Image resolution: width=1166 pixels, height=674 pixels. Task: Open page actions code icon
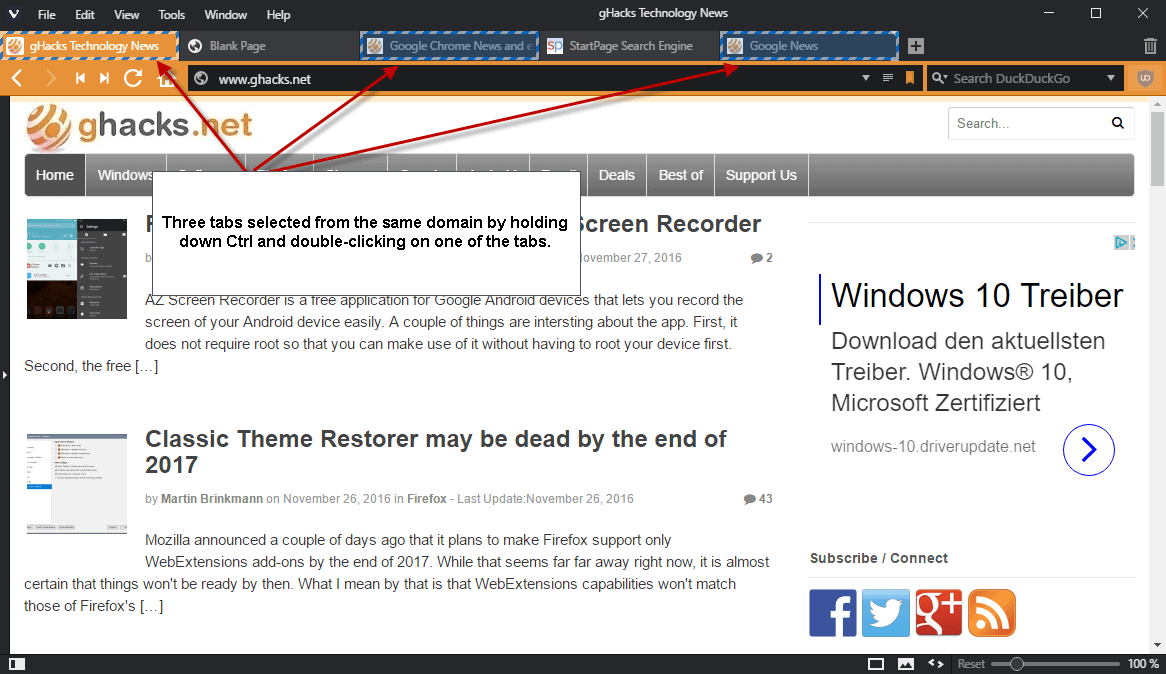(x=935, y=664)
